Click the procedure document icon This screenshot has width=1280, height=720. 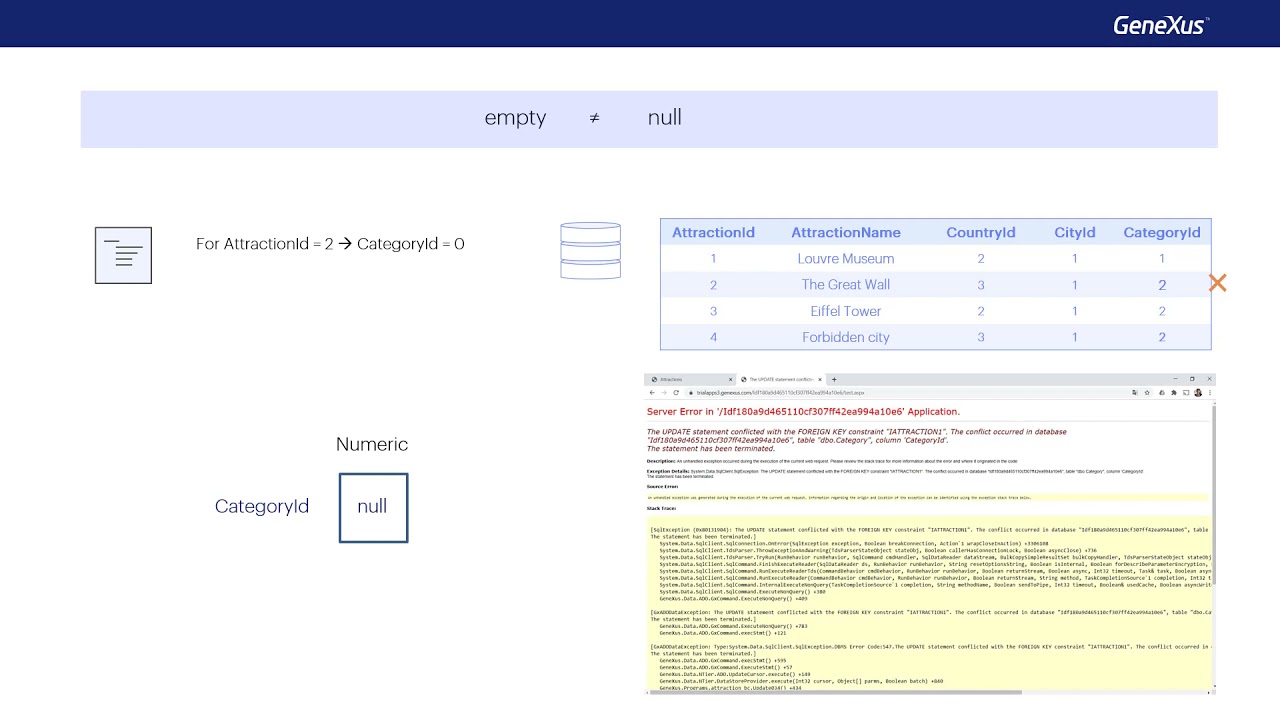coord(123,255)
